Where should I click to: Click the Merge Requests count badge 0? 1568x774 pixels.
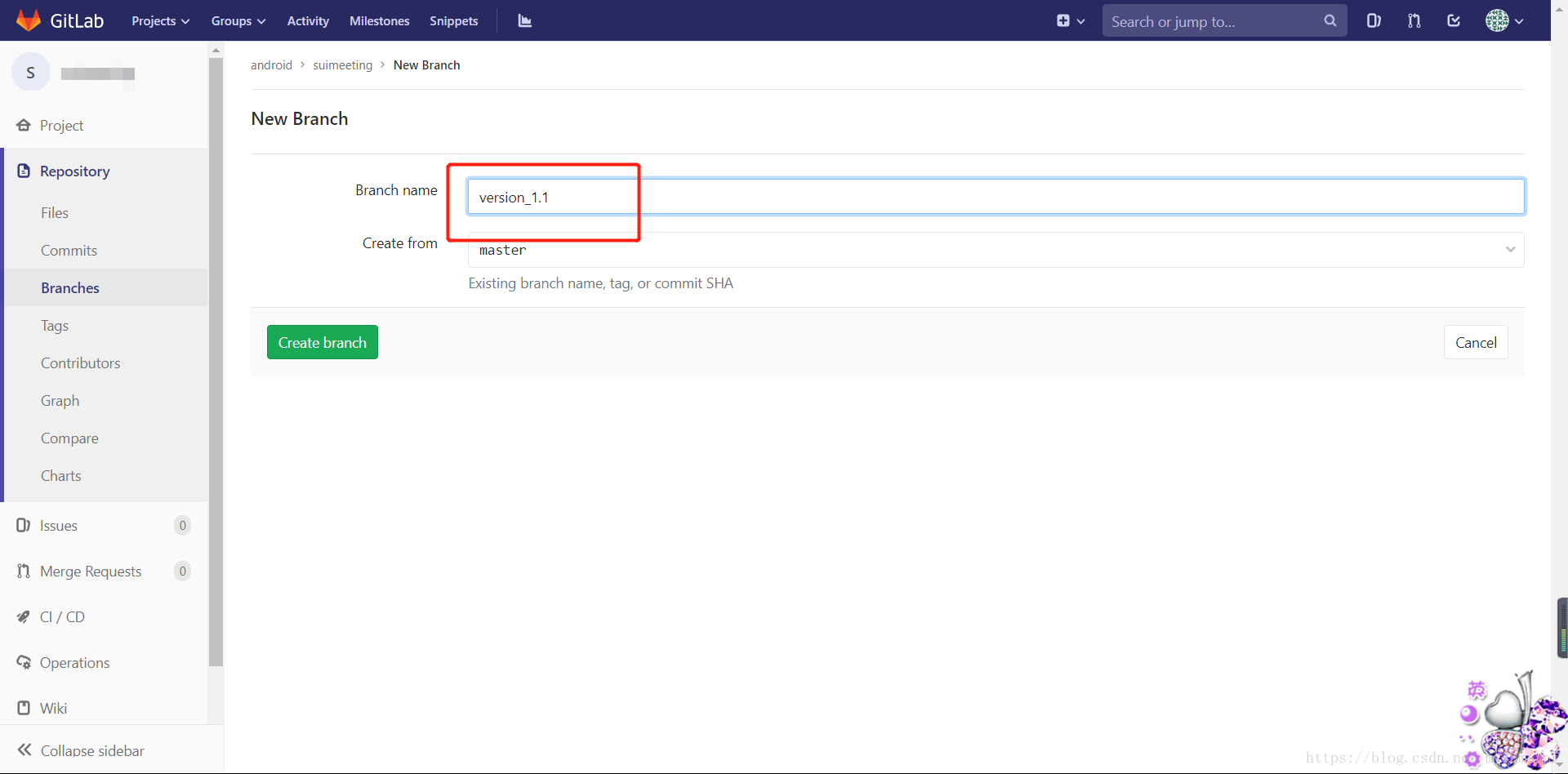pos(183,571)
